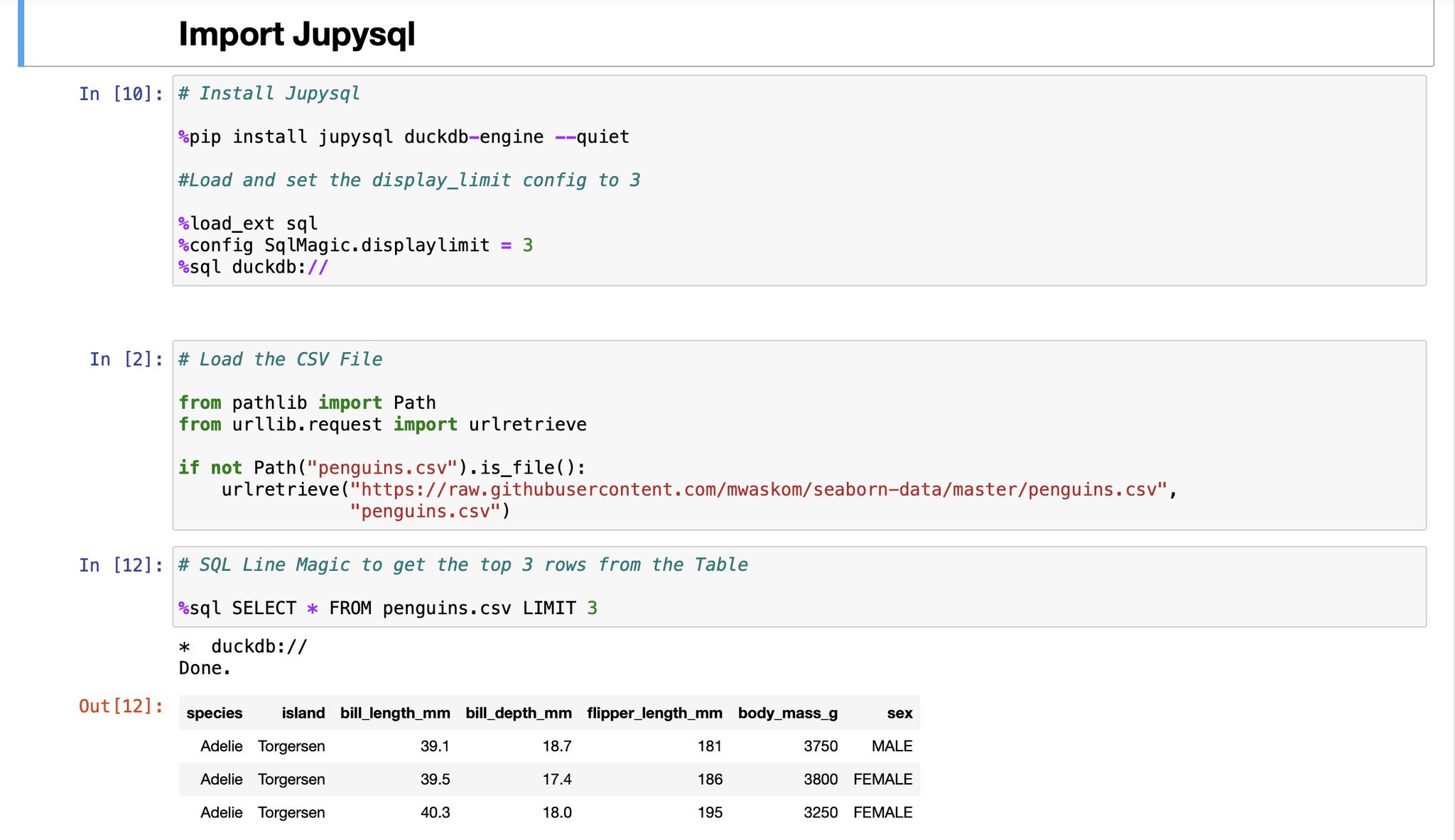1455x840 pixels.
Task: Click the 'if not Path' is_file condition line
Action: [382, 468]
